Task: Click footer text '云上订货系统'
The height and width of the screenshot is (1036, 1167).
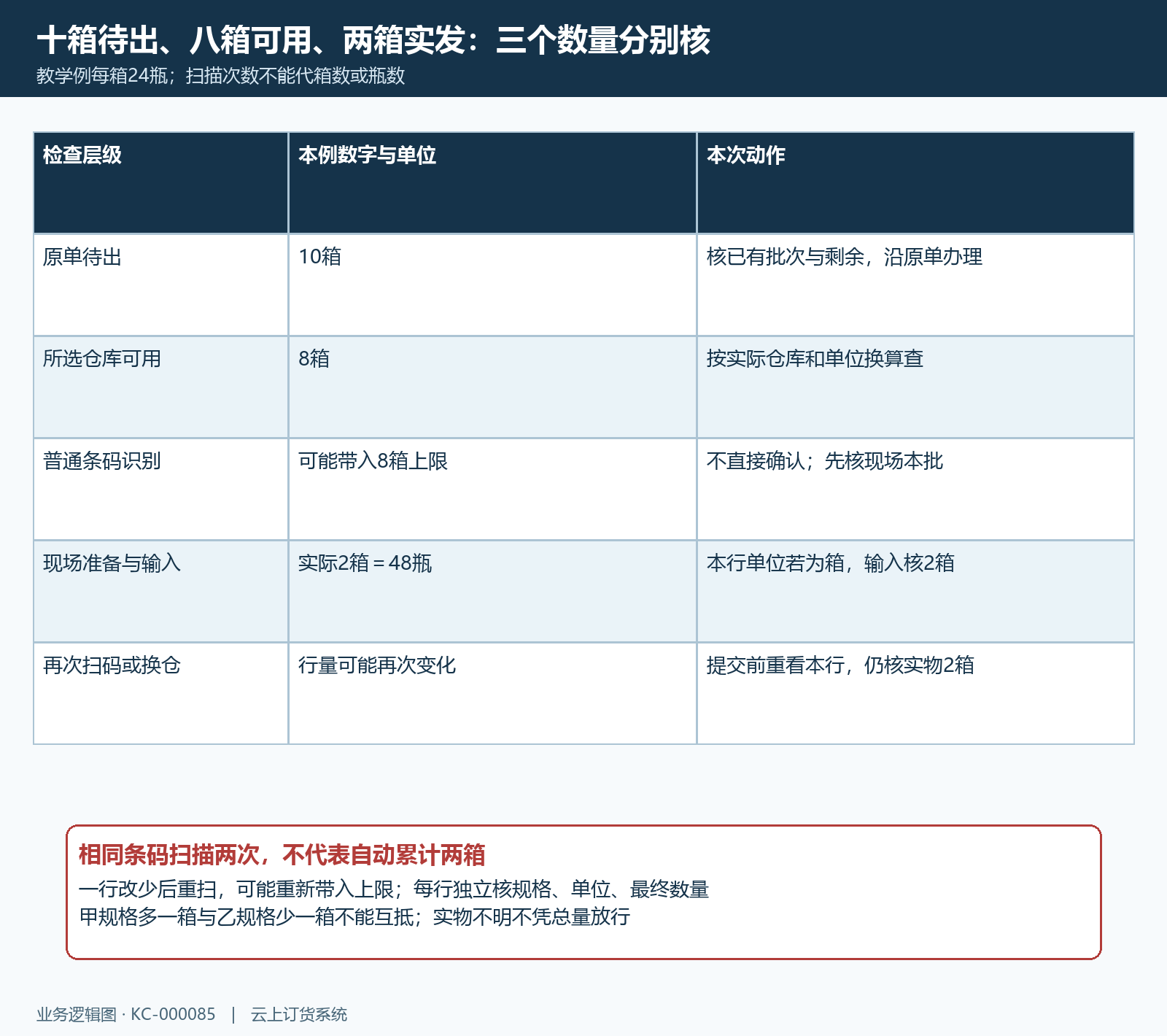Action: point(299,1015)
